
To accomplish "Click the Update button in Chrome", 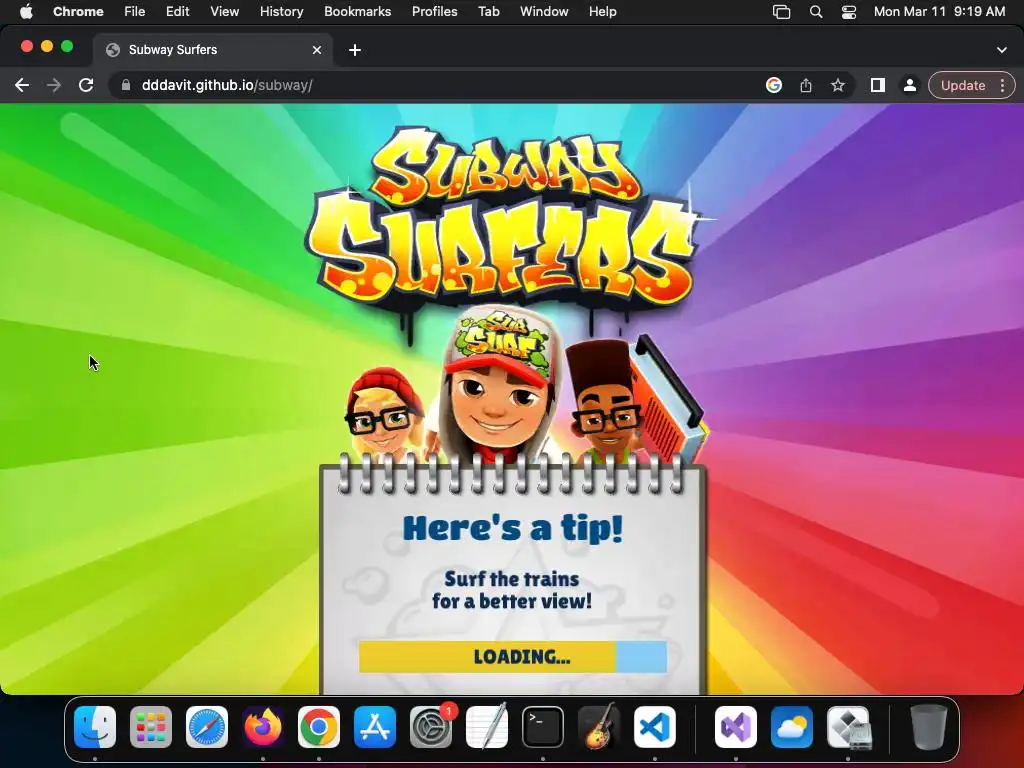I will point(963,86).
